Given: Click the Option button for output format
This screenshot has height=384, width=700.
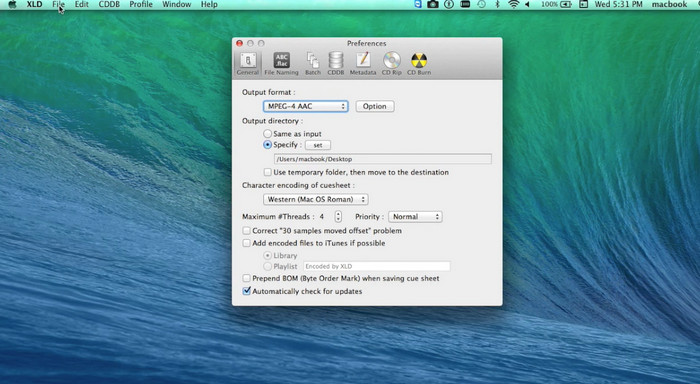Looking at the screenshot, I should pos(375,106).
